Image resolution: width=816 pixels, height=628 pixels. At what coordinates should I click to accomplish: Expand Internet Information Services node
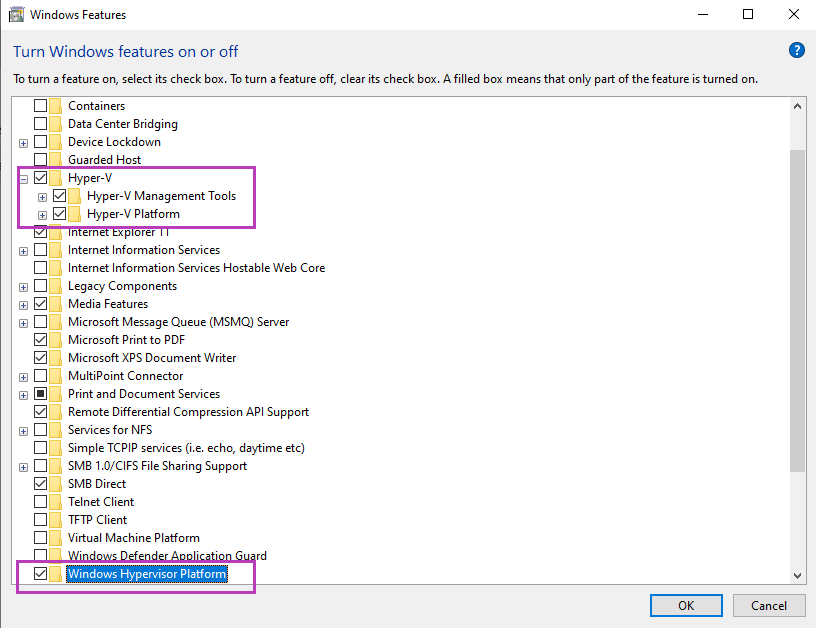23,252
